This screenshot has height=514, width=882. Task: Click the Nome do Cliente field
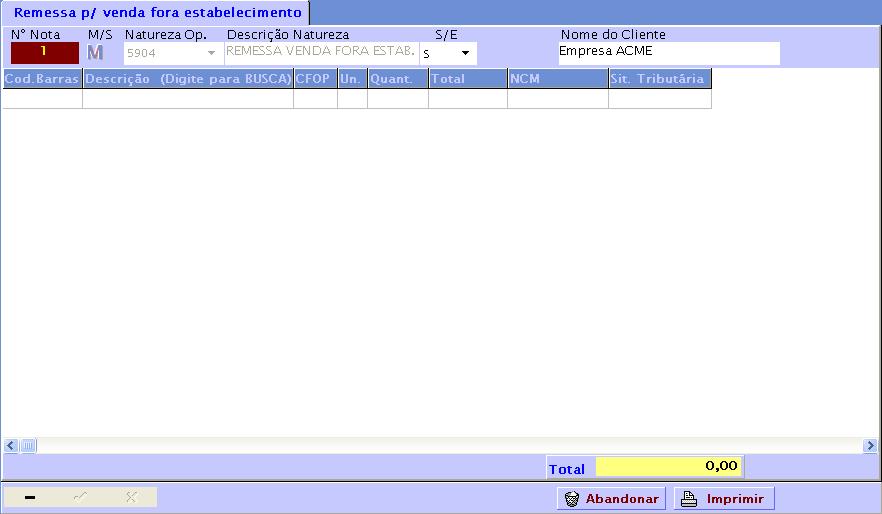pyautogui.click(x=668, y=52)
